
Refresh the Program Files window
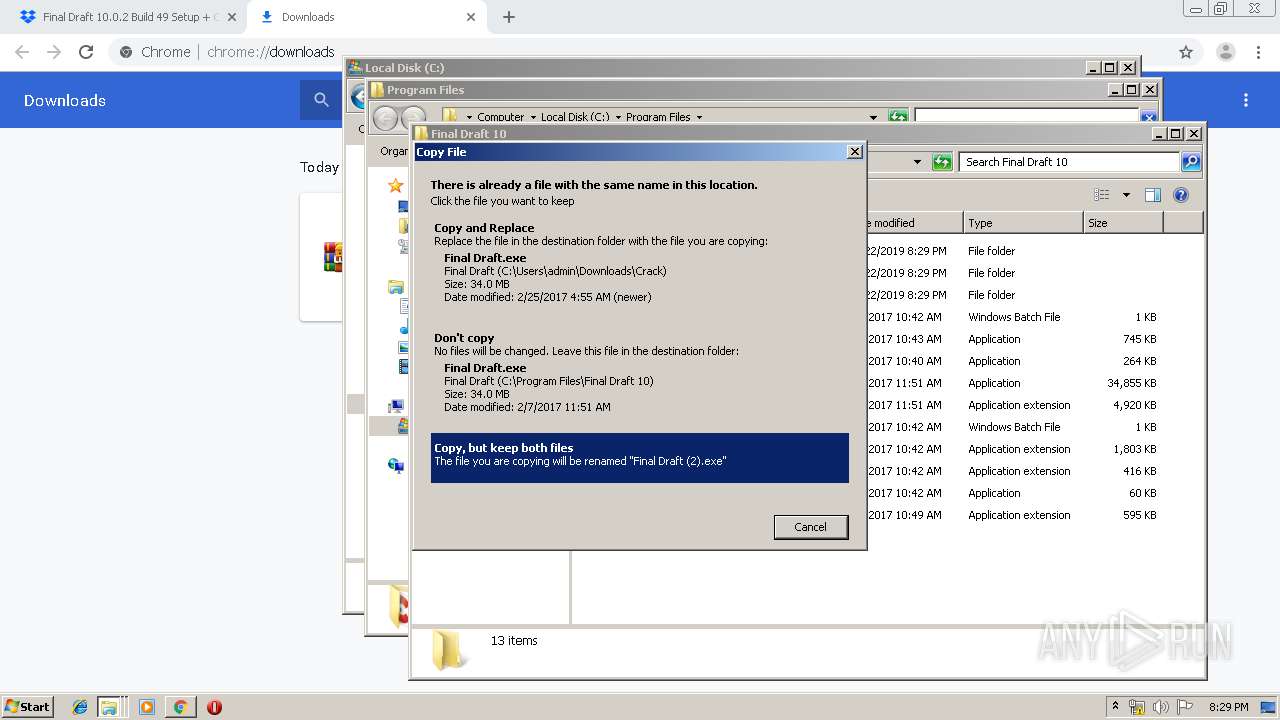point(898,117)
